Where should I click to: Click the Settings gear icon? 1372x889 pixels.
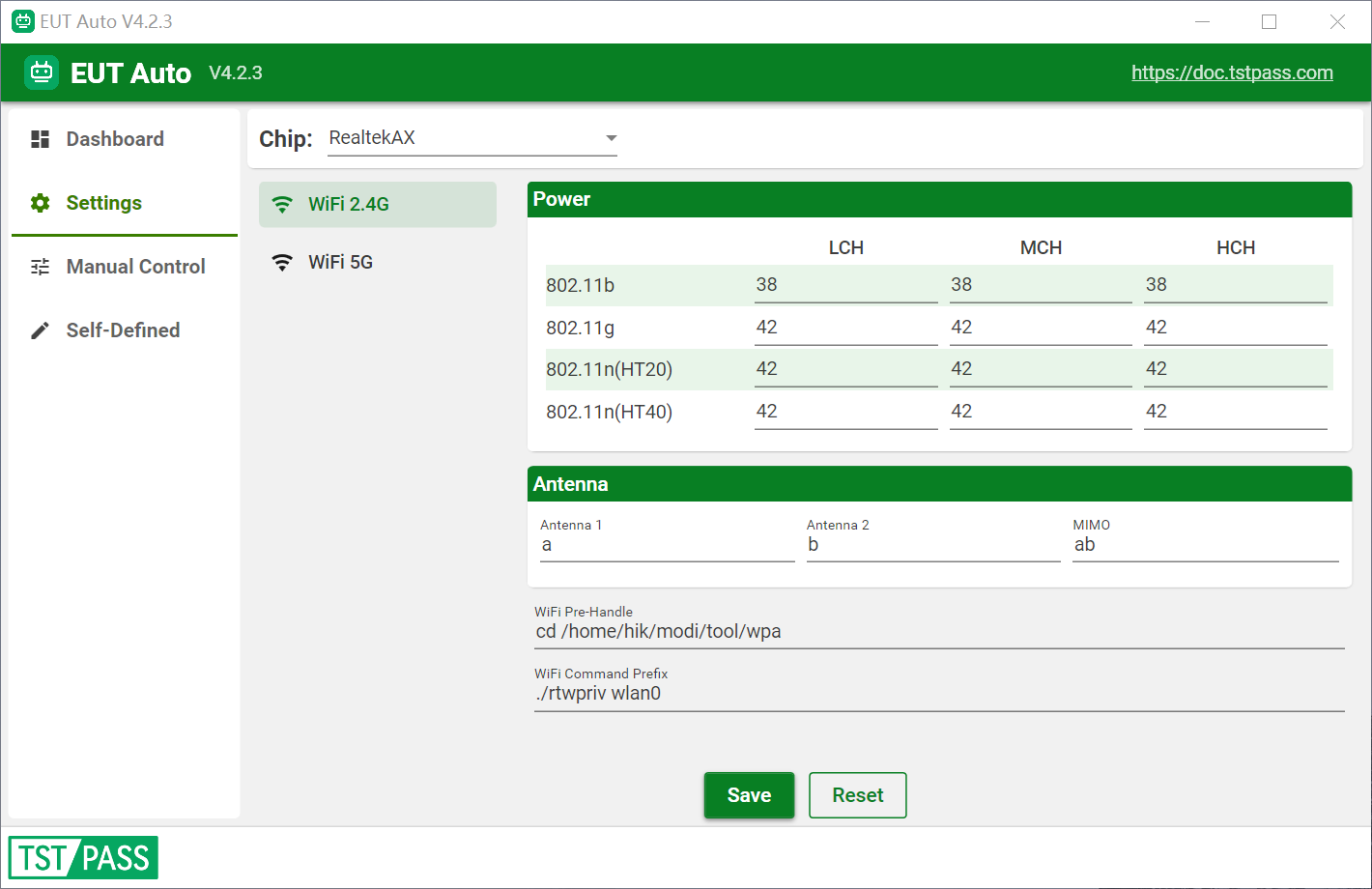click(40, 203)
